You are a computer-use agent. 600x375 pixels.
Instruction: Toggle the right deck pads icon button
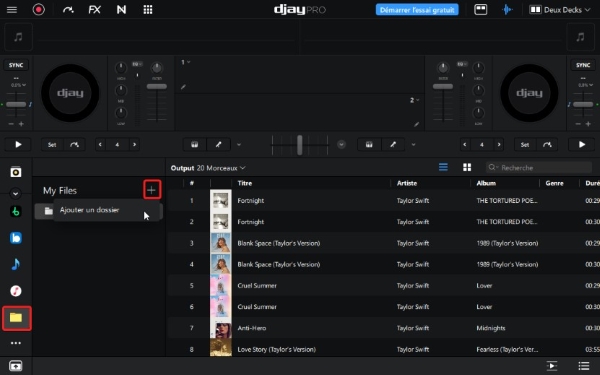tap(369, 145)
